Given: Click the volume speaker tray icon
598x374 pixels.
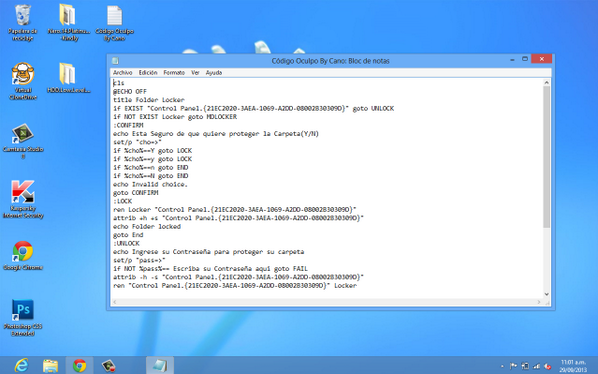Looking at the screenshot, I should [548, 366].
